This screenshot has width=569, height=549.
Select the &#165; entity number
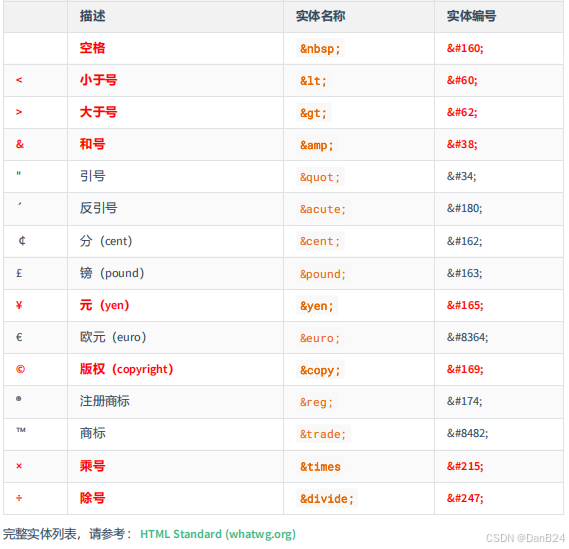(465, 305)
